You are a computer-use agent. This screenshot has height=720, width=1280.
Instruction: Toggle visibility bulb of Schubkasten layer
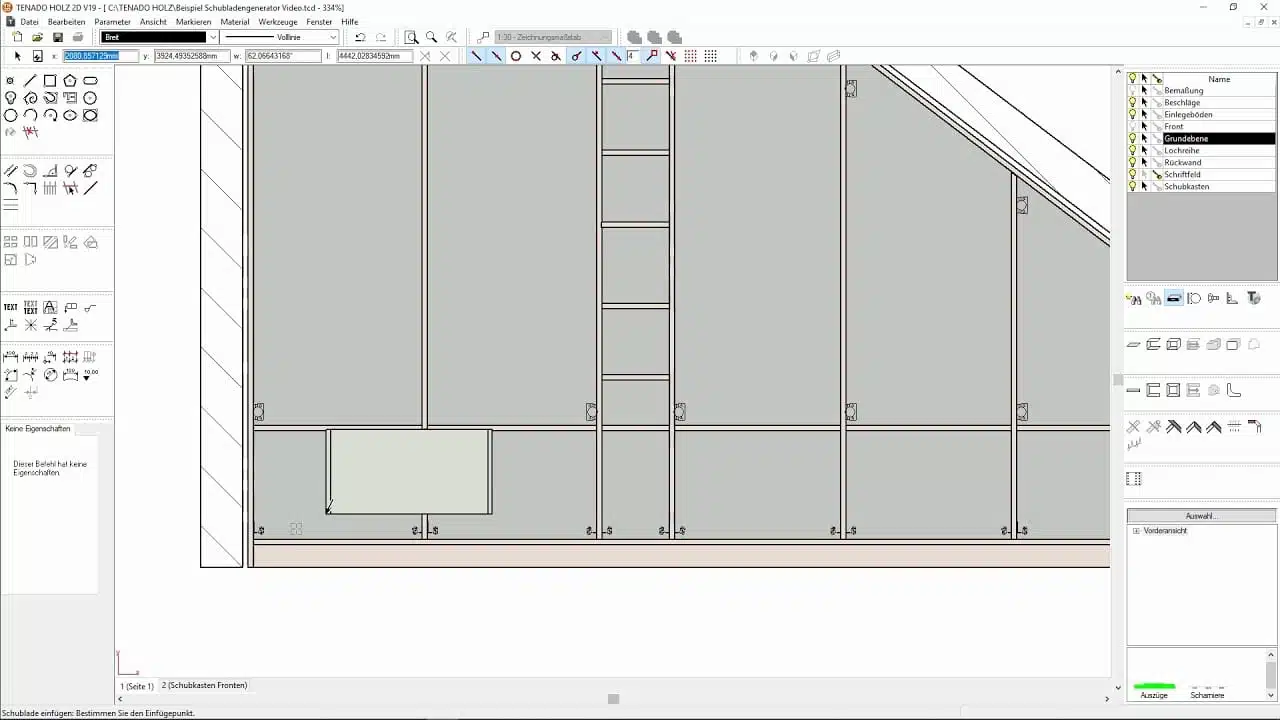[x=1133, y=187]
